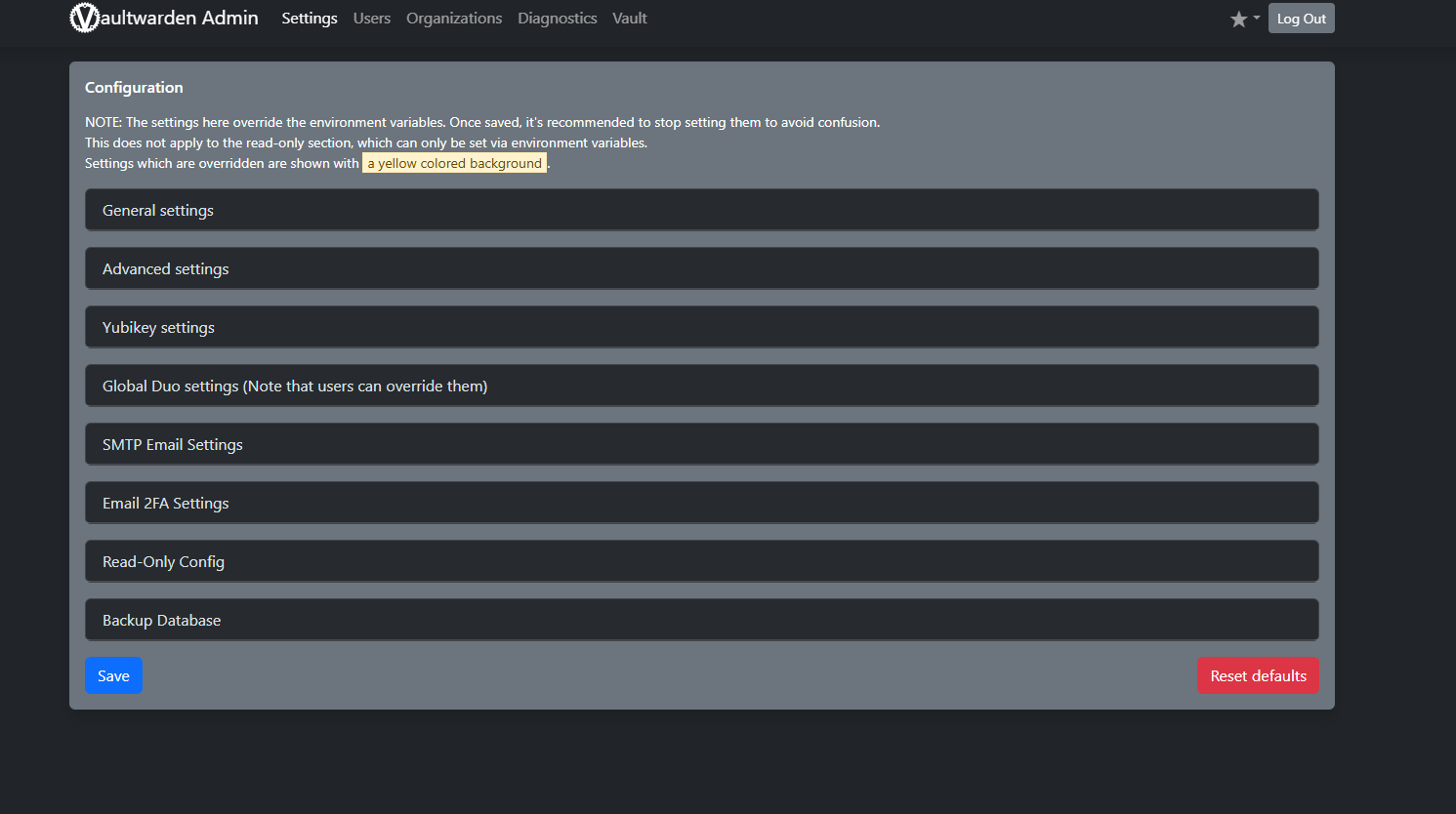
Task: Expand the General settings section
Action: [701, 210]
